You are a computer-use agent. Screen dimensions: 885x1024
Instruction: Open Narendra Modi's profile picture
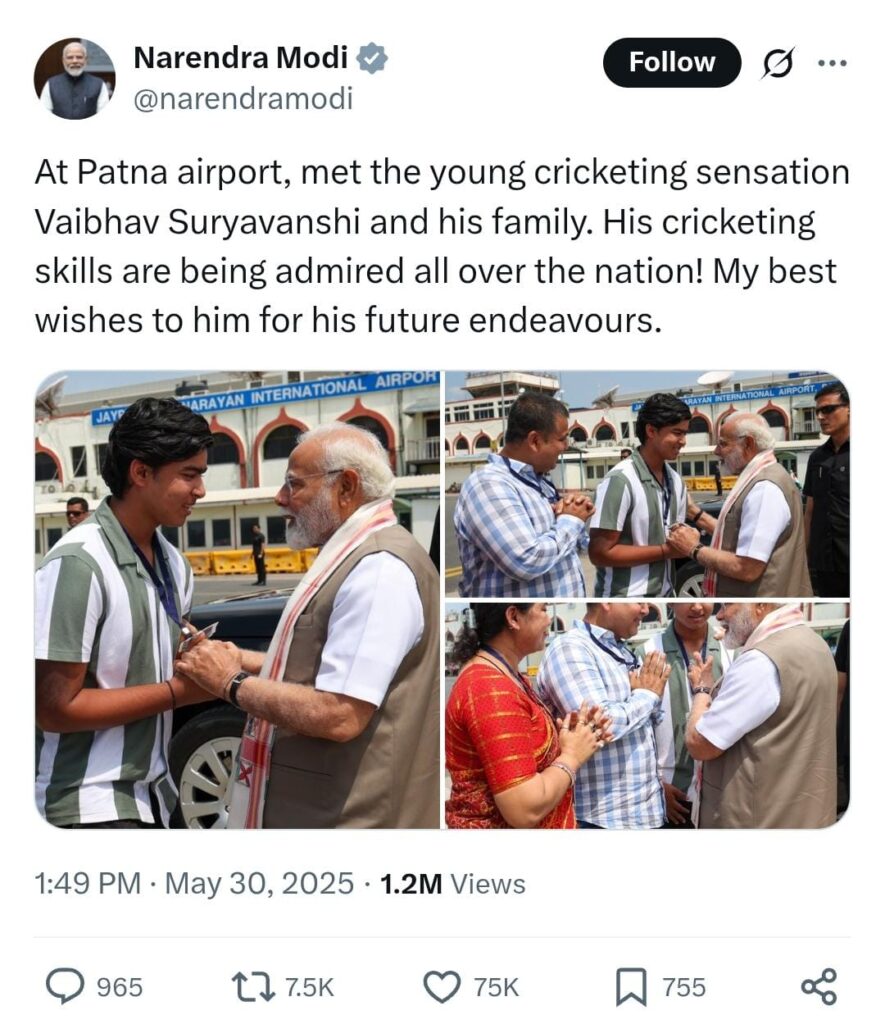tap(74, 78)
